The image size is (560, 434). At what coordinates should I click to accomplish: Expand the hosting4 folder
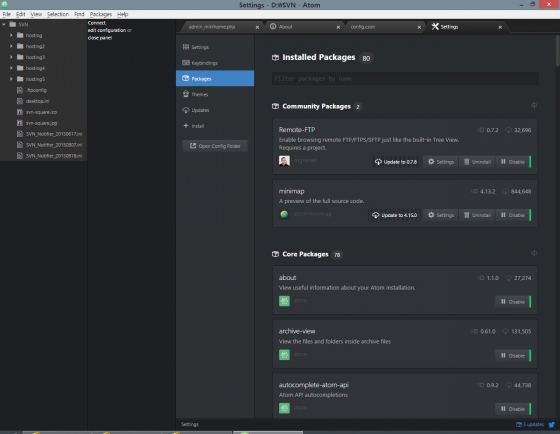[11, 68]
